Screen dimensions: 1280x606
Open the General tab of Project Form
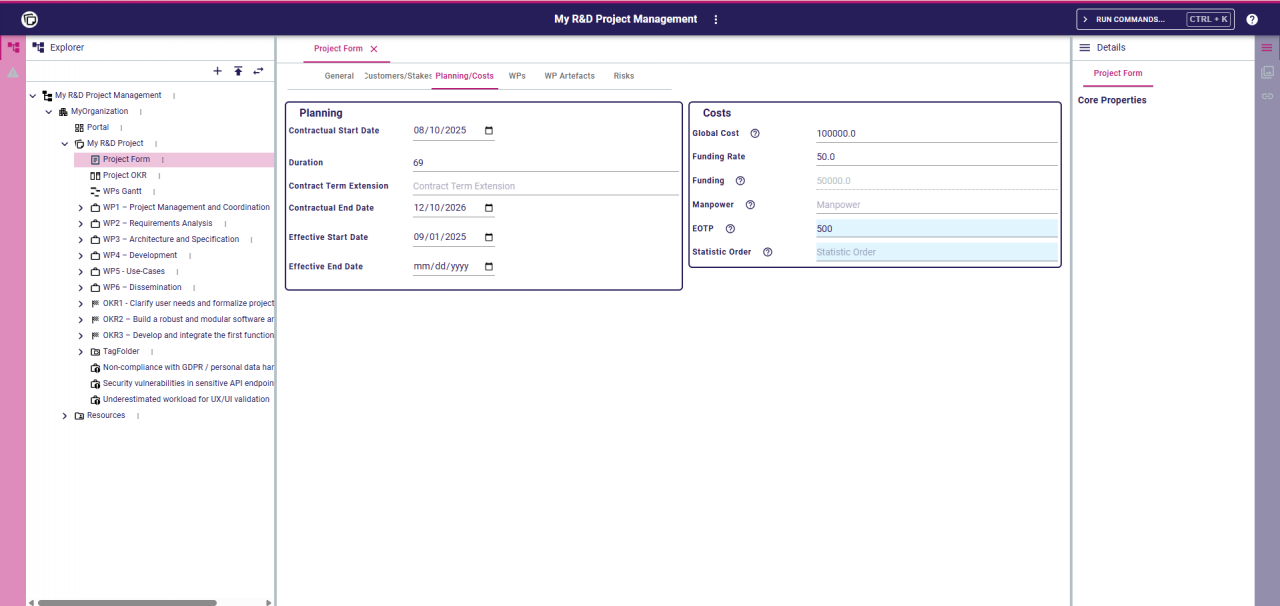pyautogui.click(x=339, y=75)
